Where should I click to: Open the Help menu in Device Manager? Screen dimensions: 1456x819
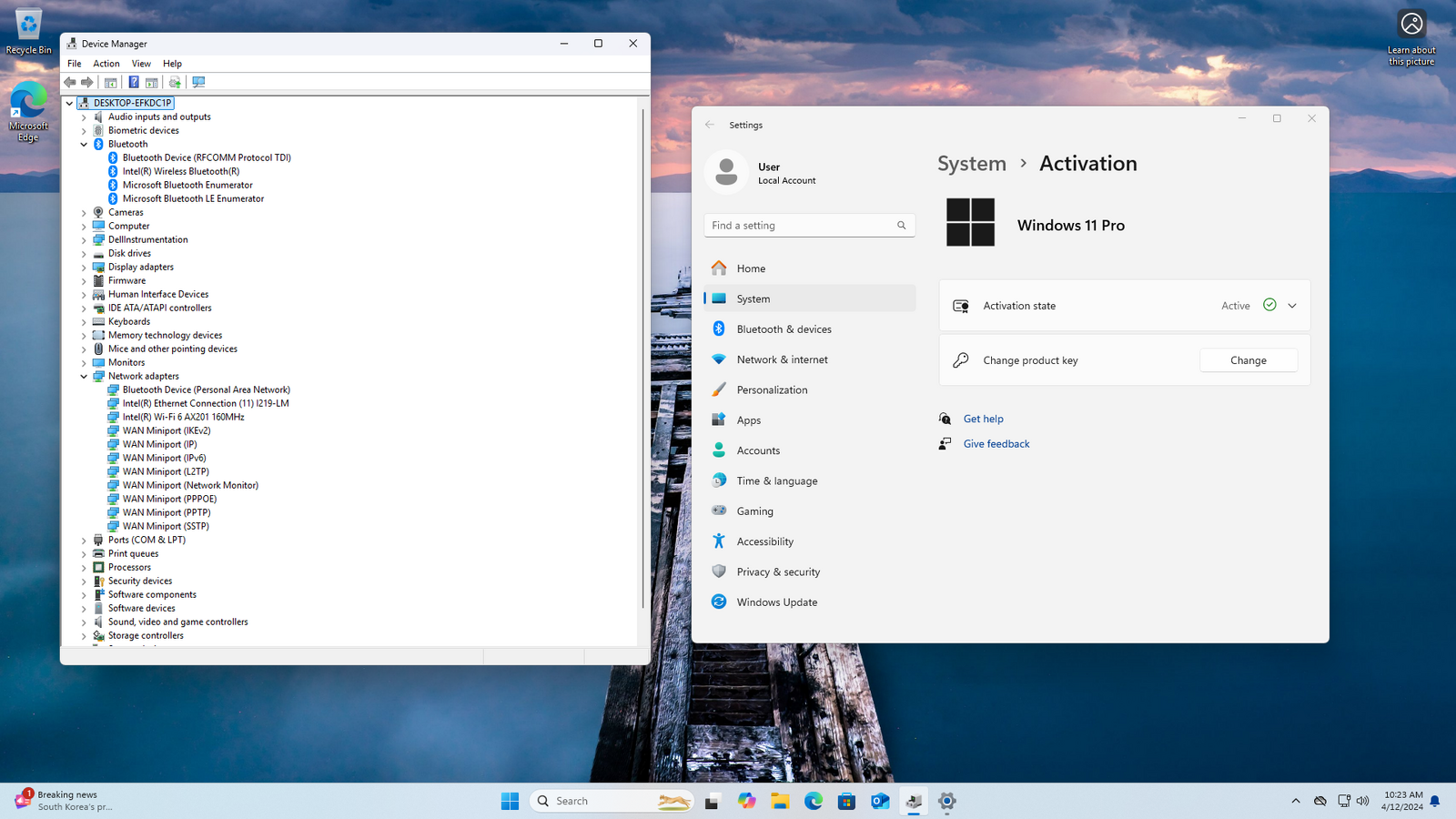(172, 64)
